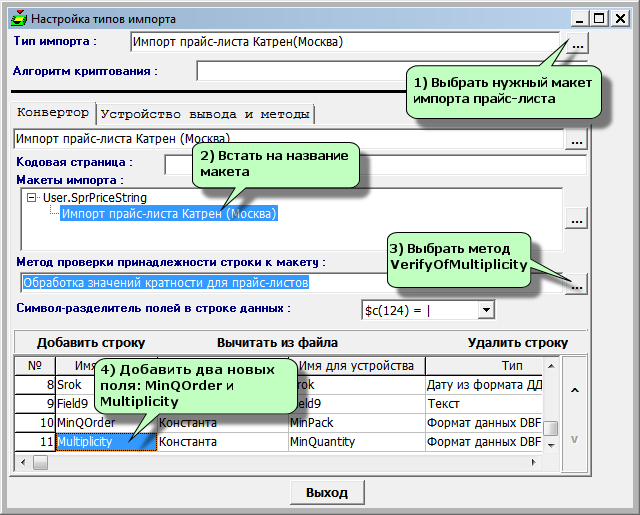Click row number 10 cell
640x515 pixels.
point(35,423)
